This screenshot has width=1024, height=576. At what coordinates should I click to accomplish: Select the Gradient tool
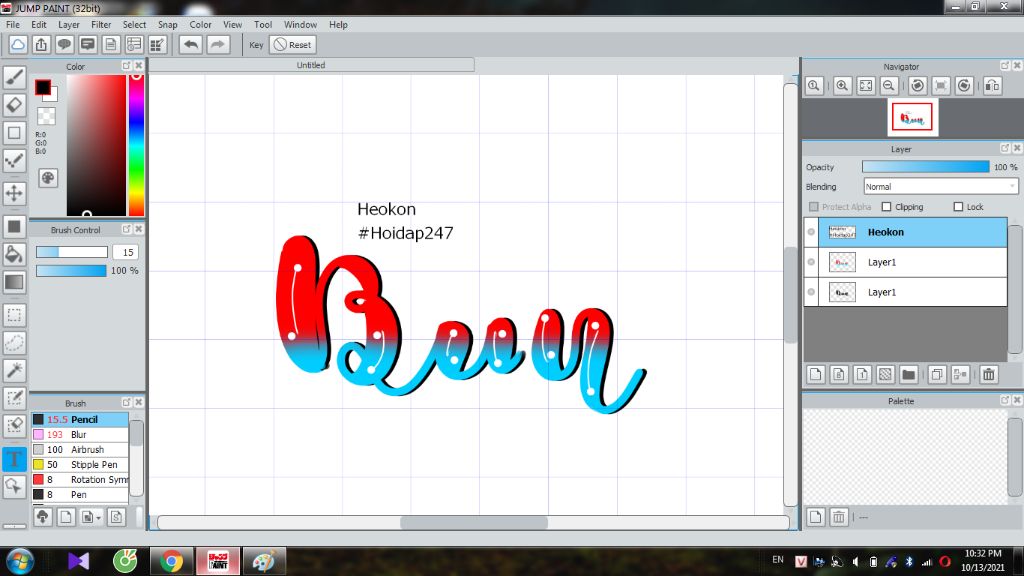(14, 282)
